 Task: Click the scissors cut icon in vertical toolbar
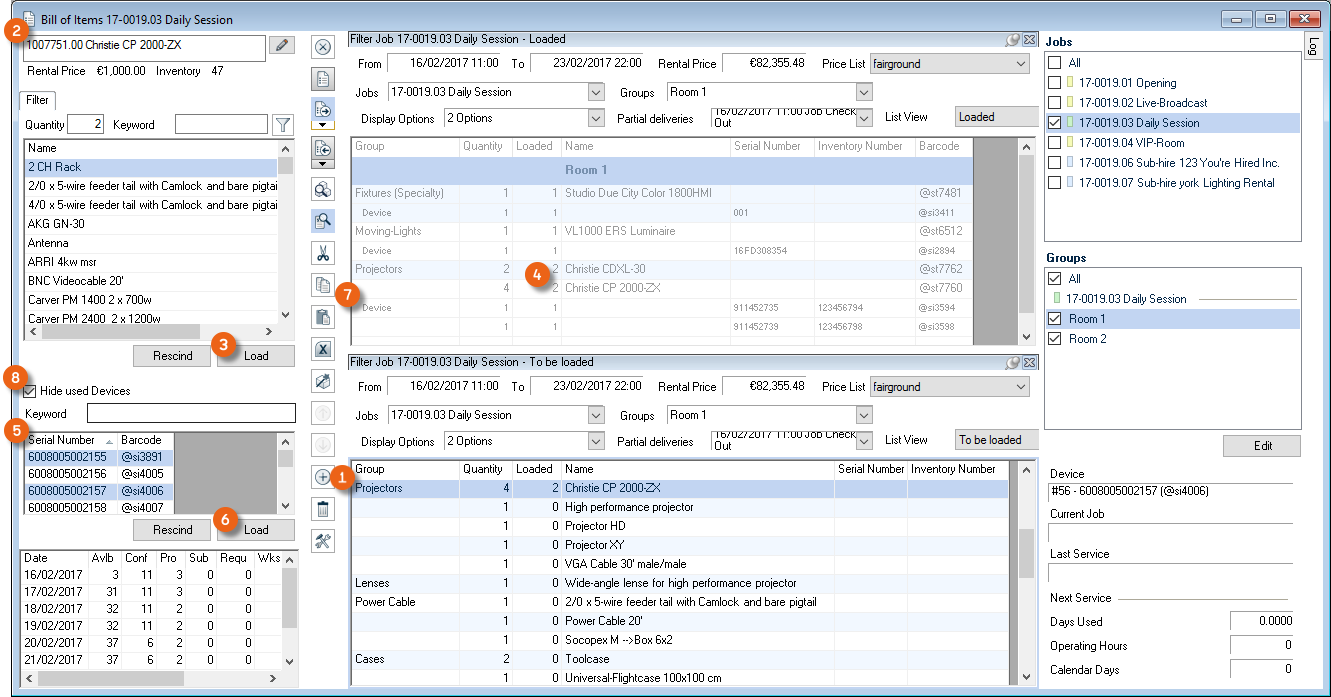(323, 252)
